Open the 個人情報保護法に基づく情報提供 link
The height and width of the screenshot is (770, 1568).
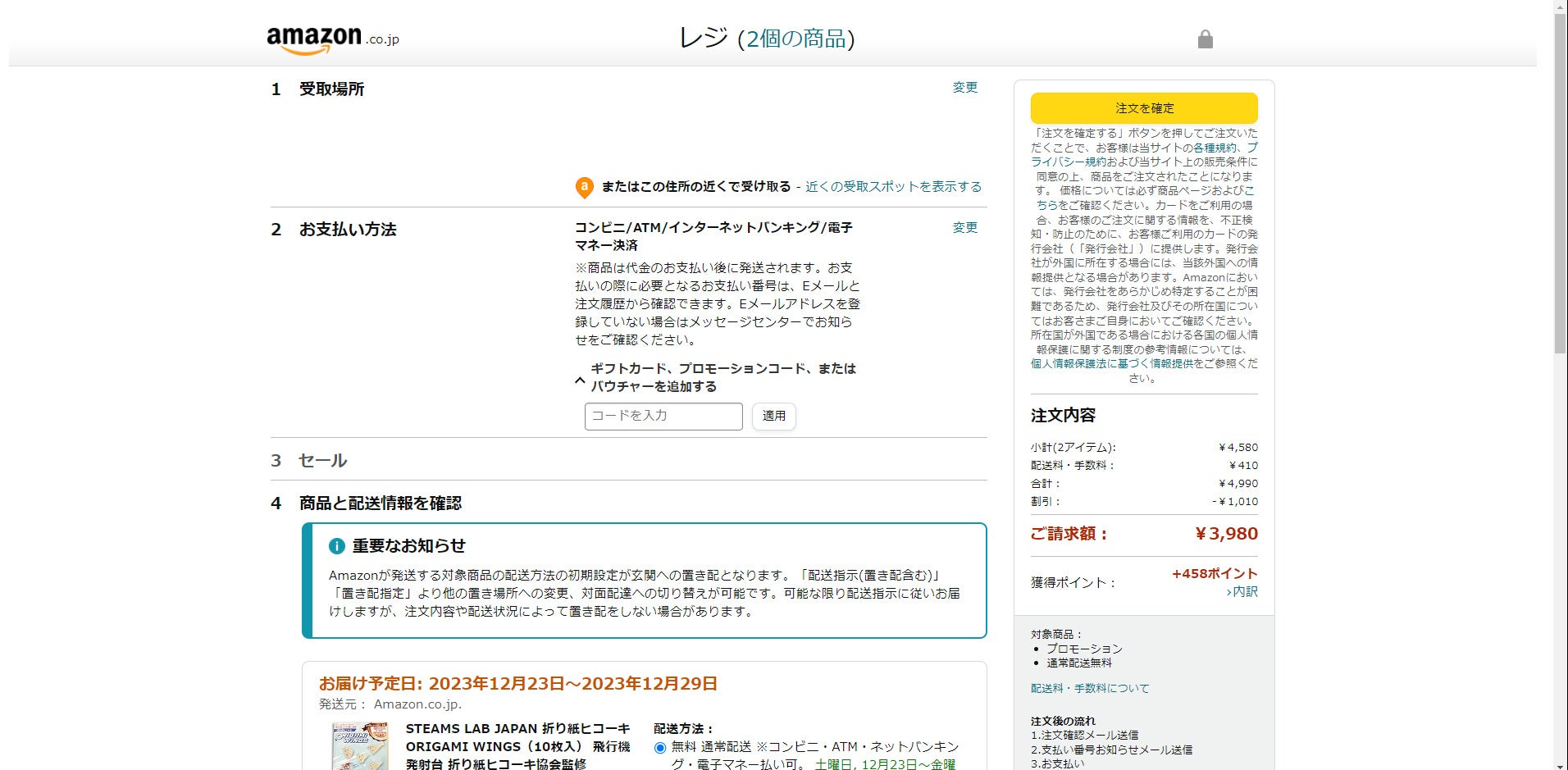[1112, 364]
